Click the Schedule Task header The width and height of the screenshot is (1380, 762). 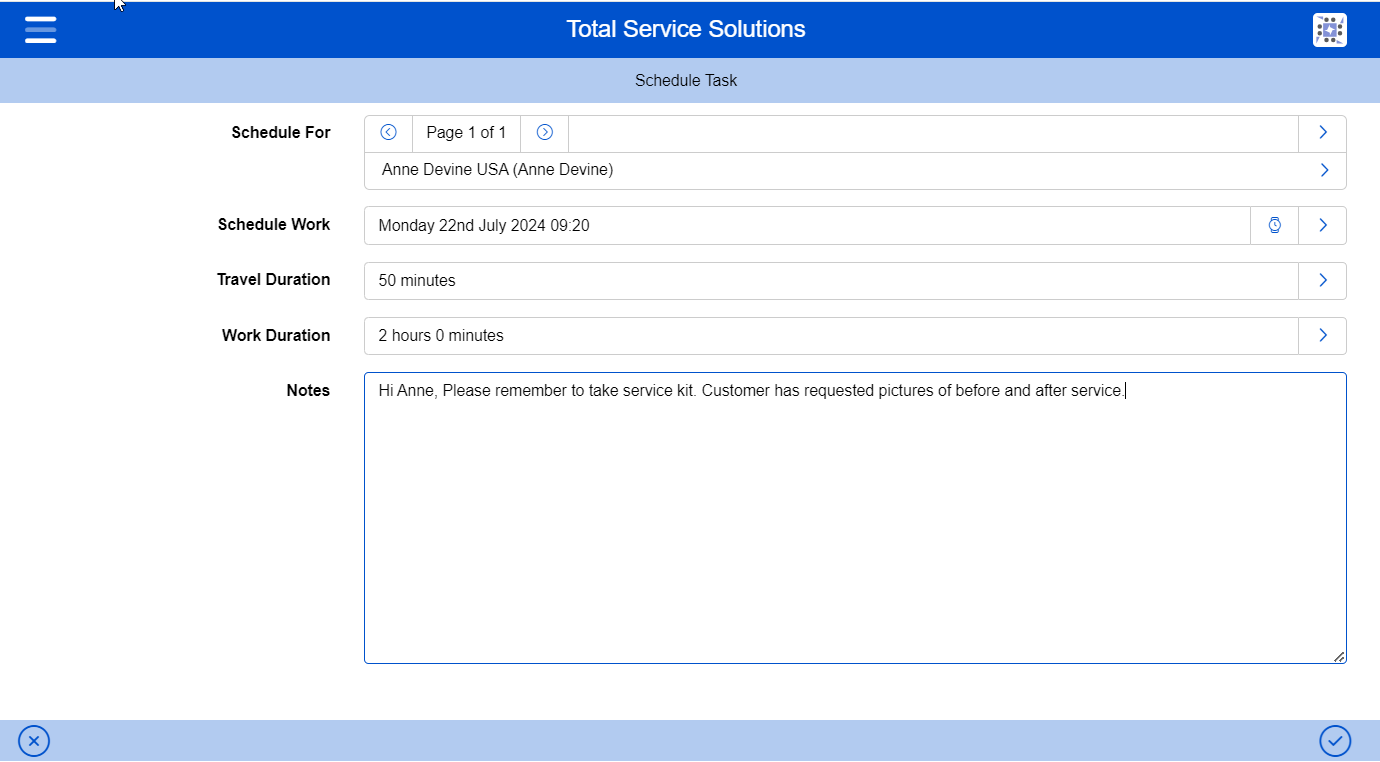(686, 80)
